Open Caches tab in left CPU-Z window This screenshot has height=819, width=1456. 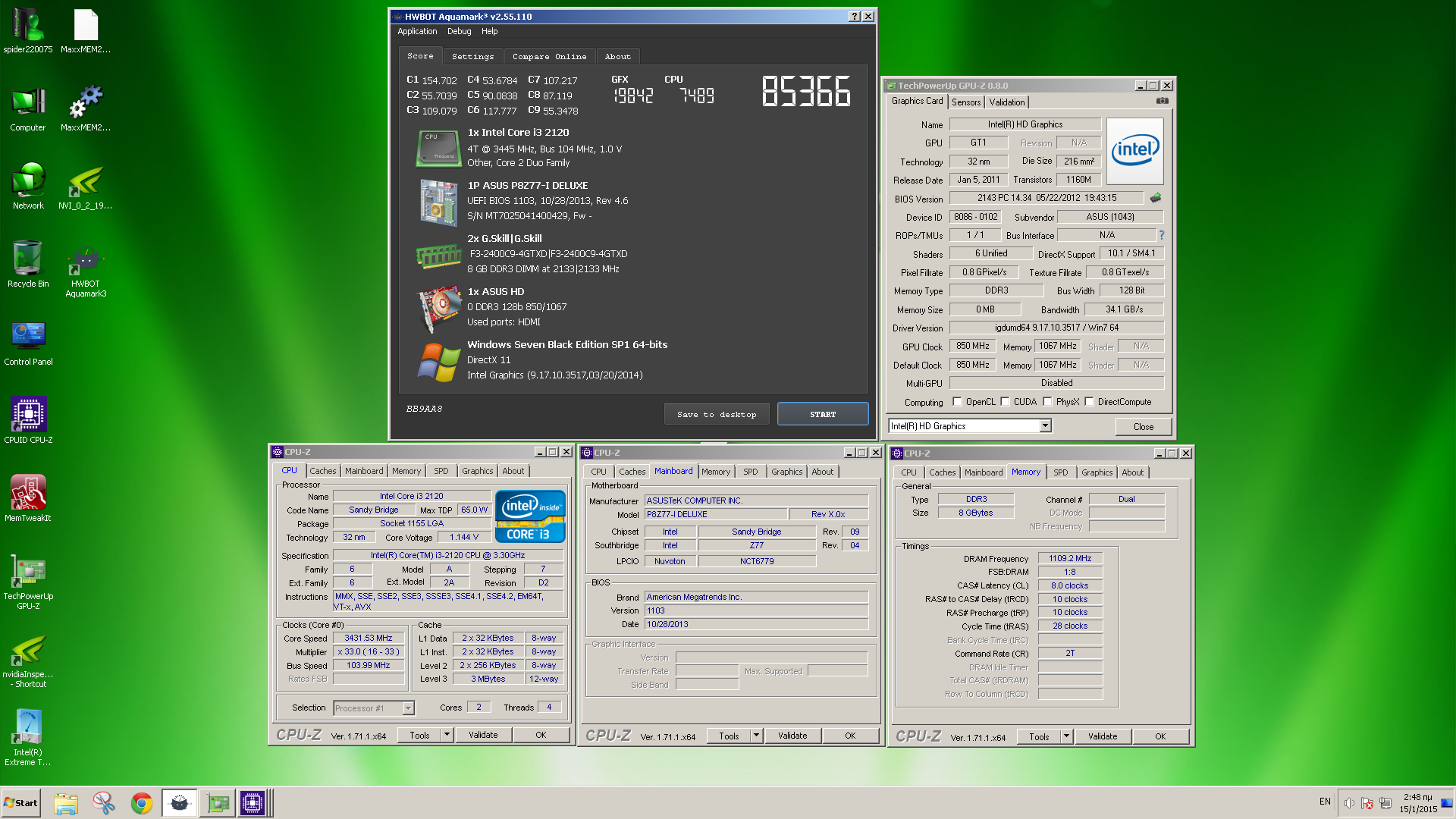(322, 471)
